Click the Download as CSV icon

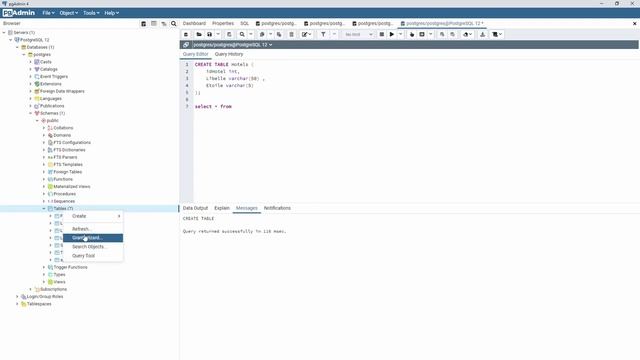(x=482, y=35)
